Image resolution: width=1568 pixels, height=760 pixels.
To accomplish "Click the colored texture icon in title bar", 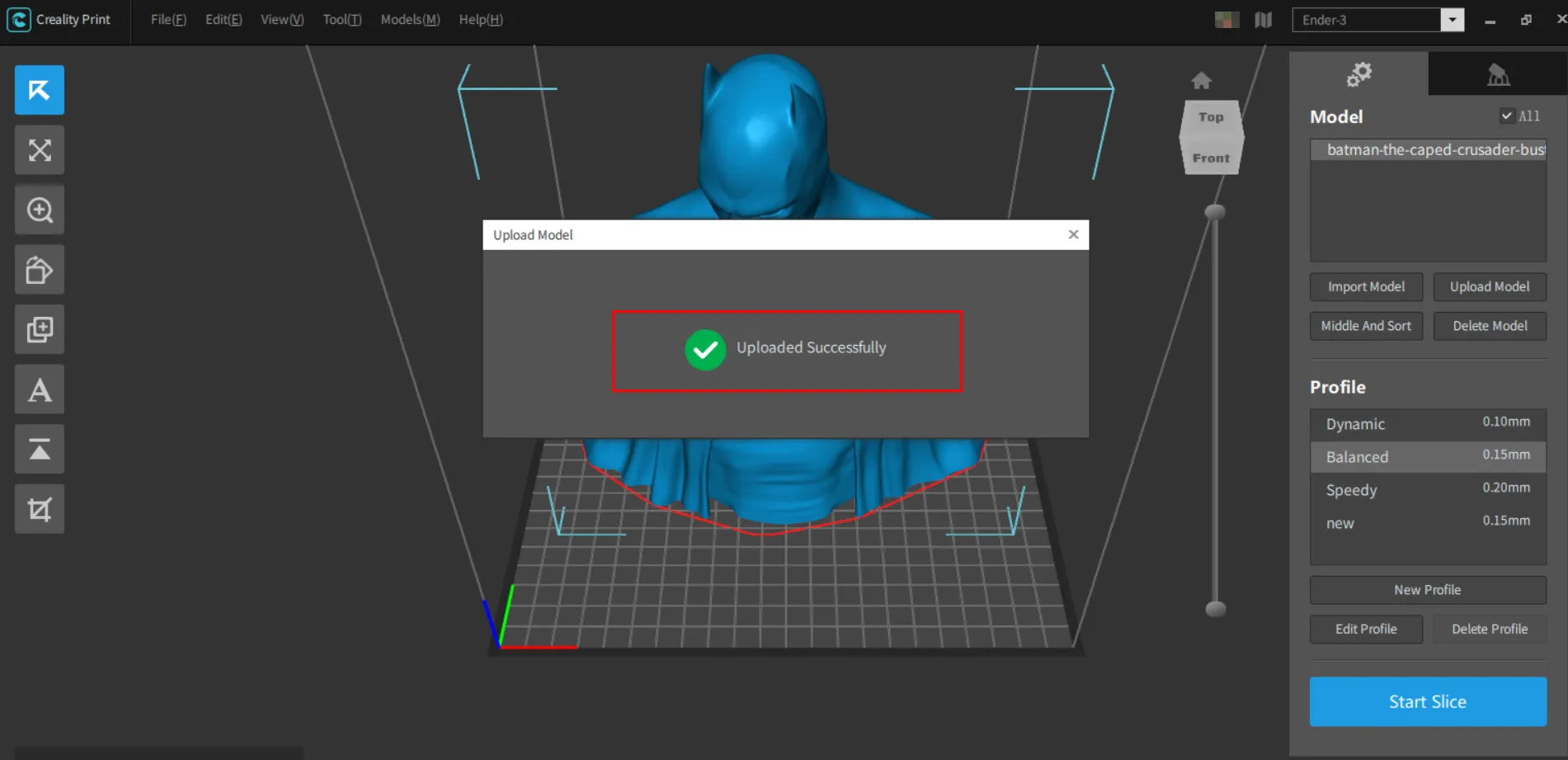I will point(1227,19).
